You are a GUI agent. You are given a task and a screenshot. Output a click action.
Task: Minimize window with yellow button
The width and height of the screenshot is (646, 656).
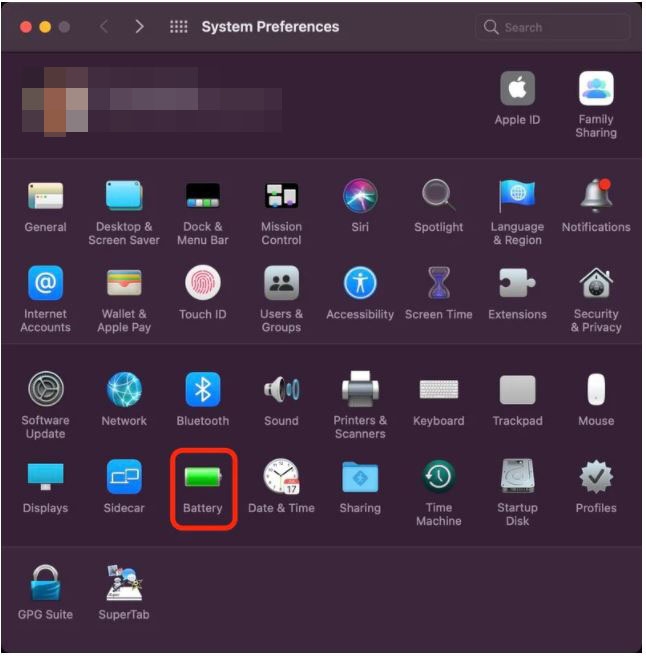(x=45, y=27)
